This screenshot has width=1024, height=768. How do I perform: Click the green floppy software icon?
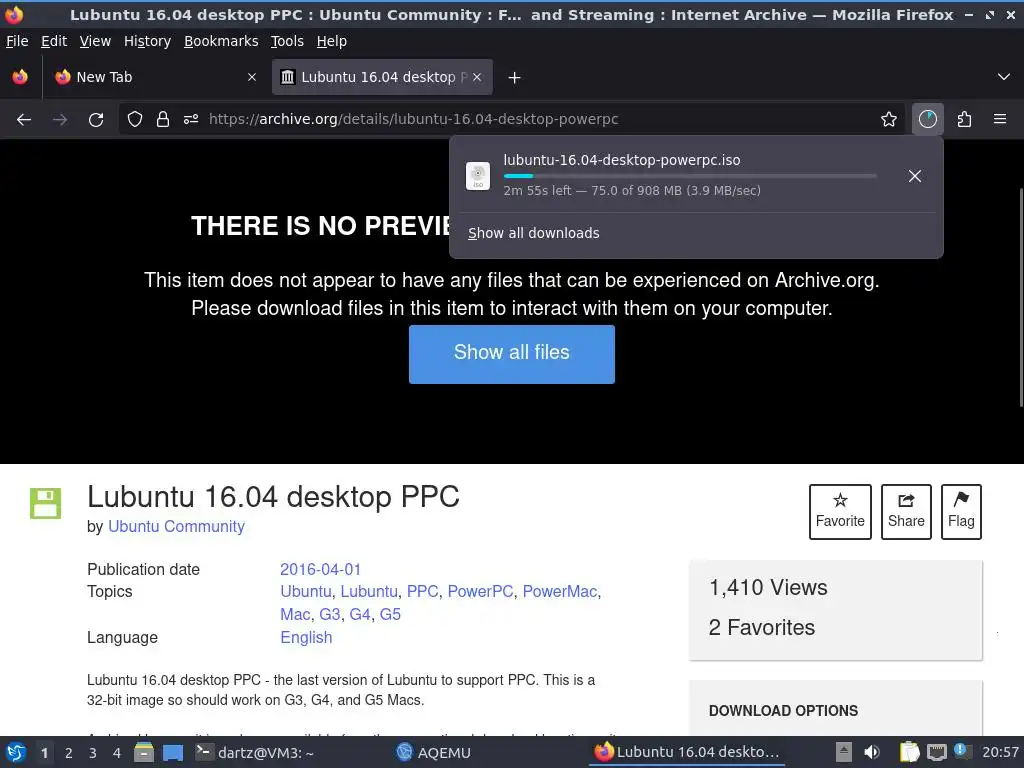click(46, 504)
